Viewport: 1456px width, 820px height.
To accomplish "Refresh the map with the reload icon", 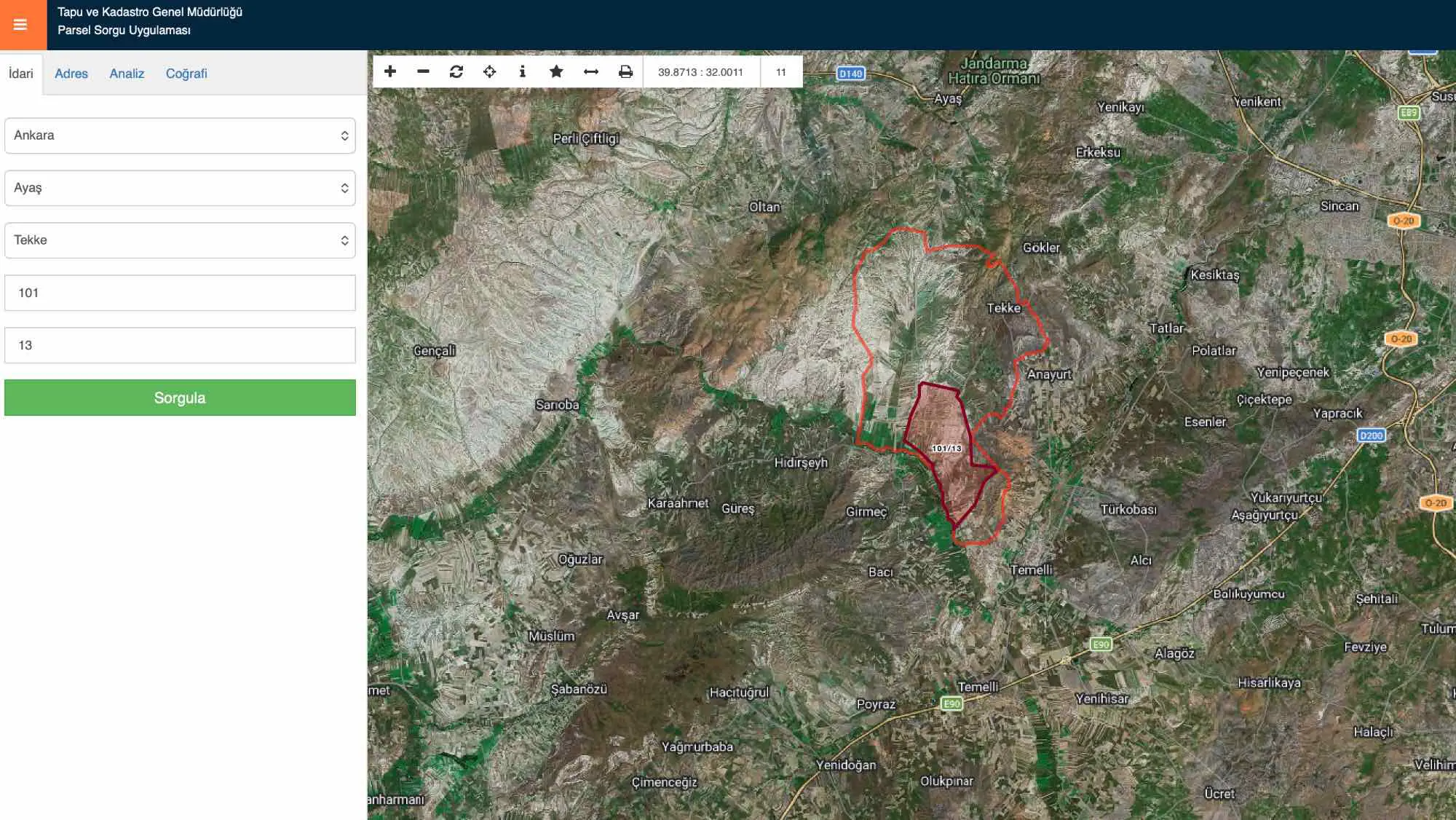I will tap(456, 71).
